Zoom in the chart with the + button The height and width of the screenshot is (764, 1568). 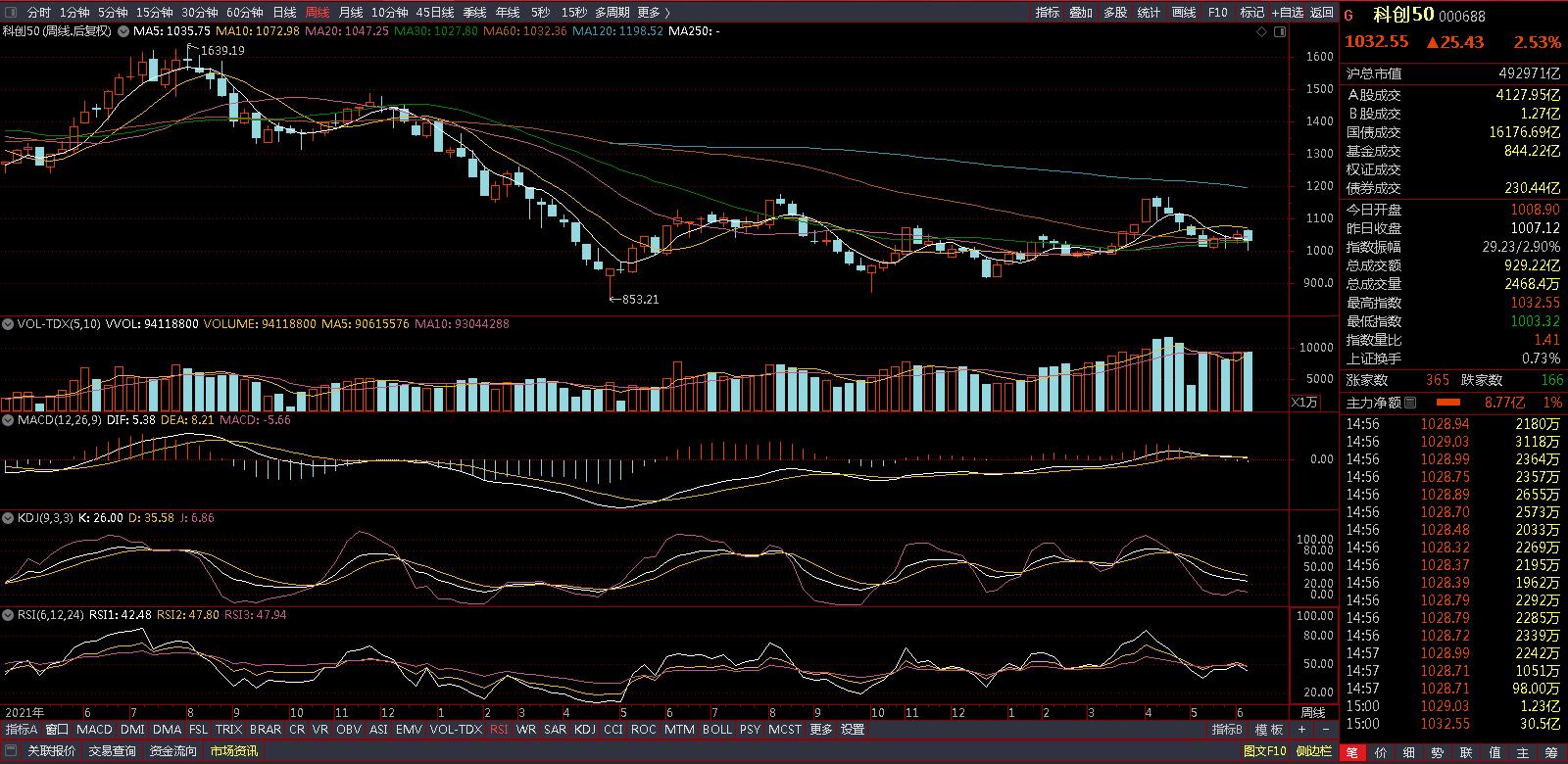(x=1301, y=730)
